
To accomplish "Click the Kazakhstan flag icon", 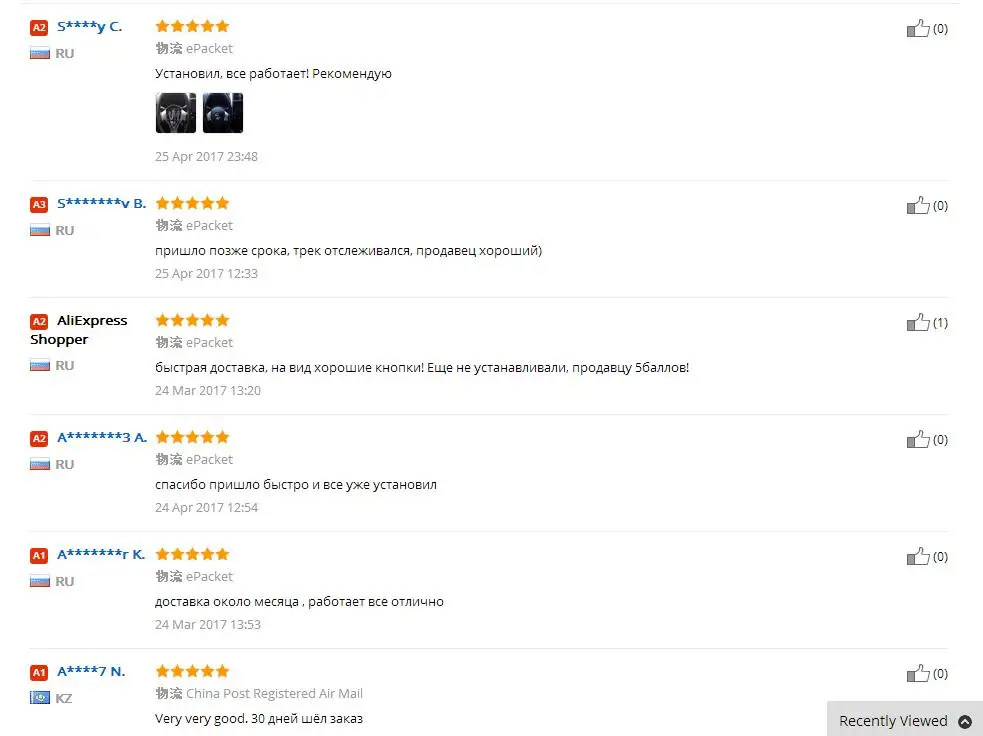I will 39,698.
